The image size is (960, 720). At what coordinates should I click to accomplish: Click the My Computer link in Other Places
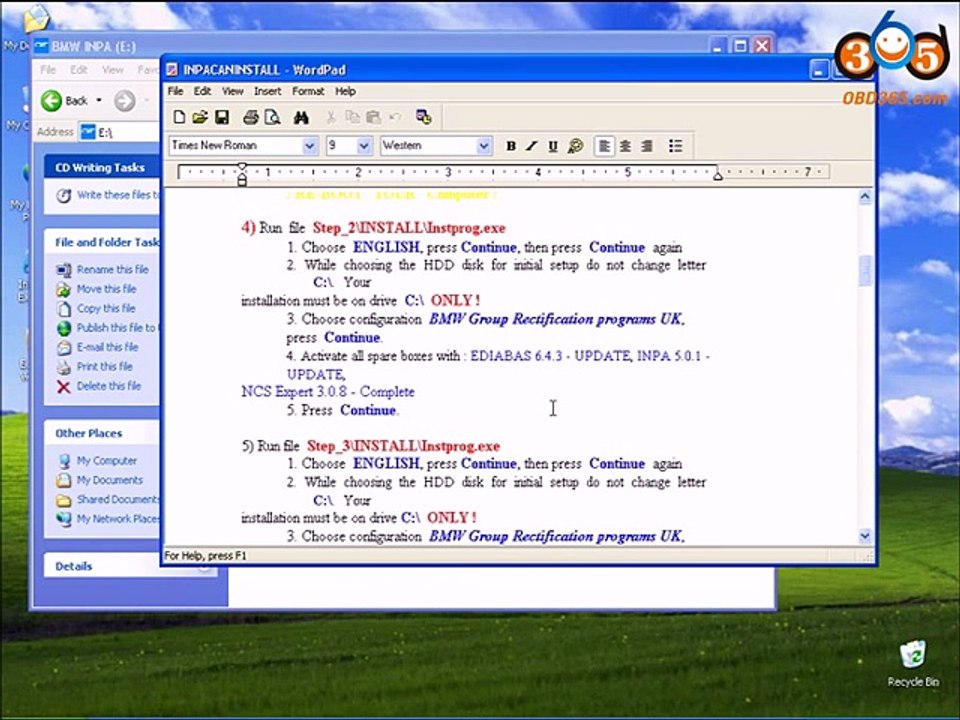(x=107, y=461)
